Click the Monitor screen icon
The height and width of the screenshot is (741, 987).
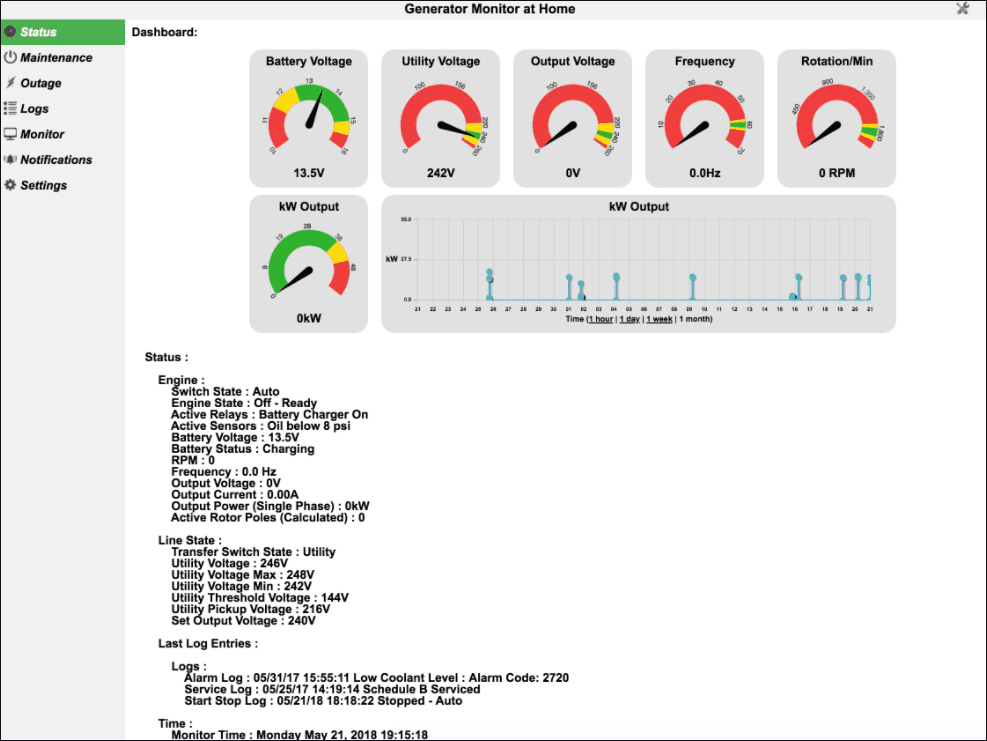pos(10,134)
